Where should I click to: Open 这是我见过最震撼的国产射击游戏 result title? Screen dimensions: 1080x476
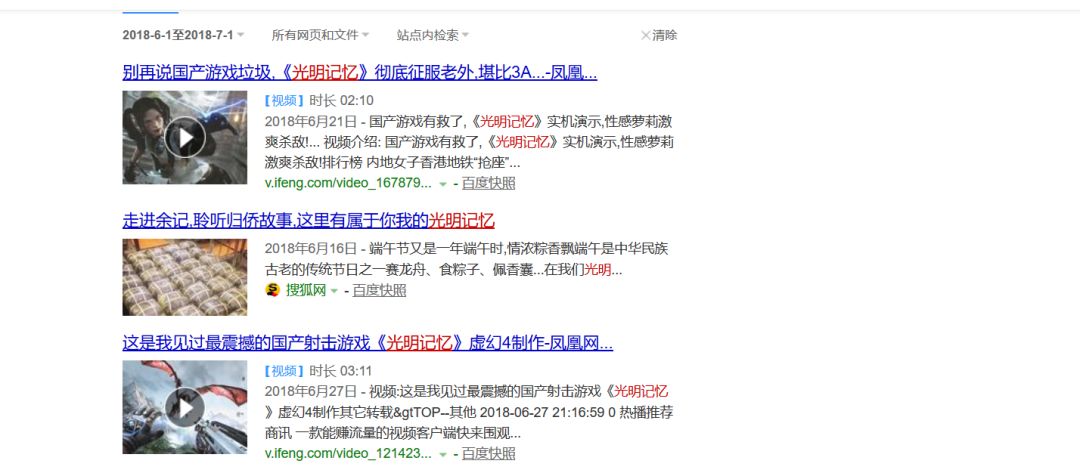pyautogui.click(x=367, y=343)
